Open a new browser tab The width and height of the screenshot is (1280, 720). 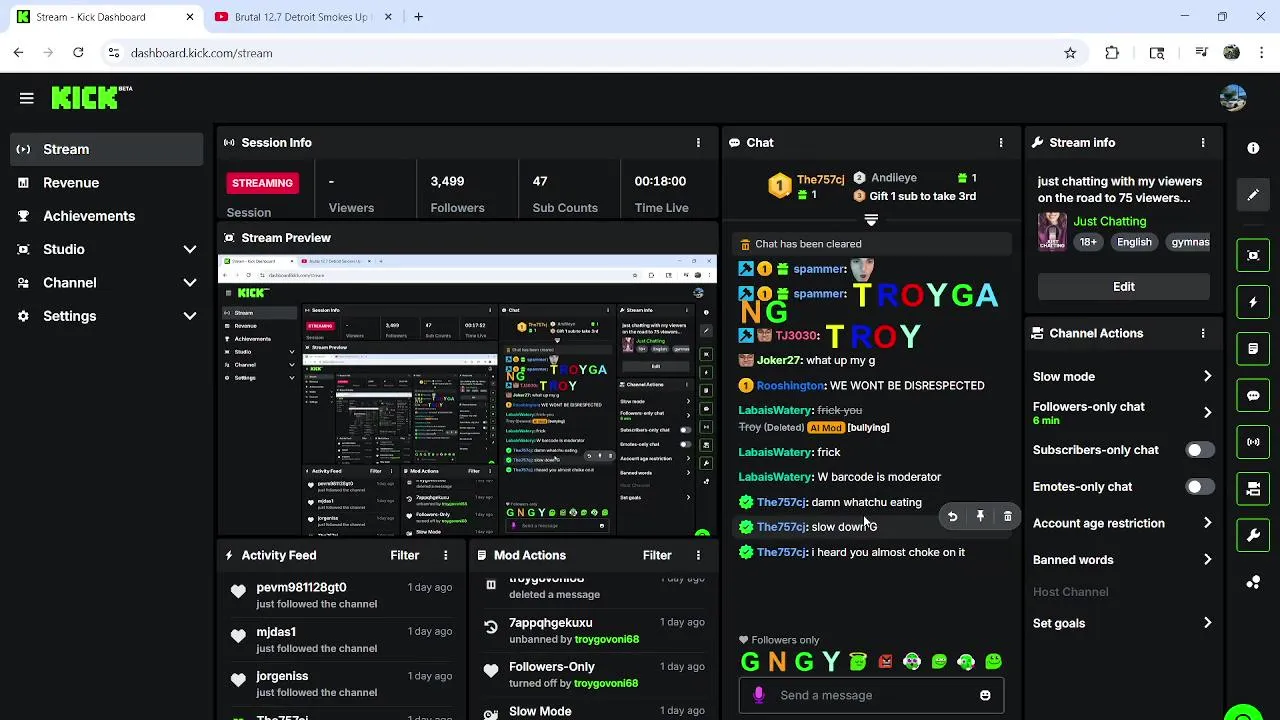pyautogui.click(x=418, y=17)
